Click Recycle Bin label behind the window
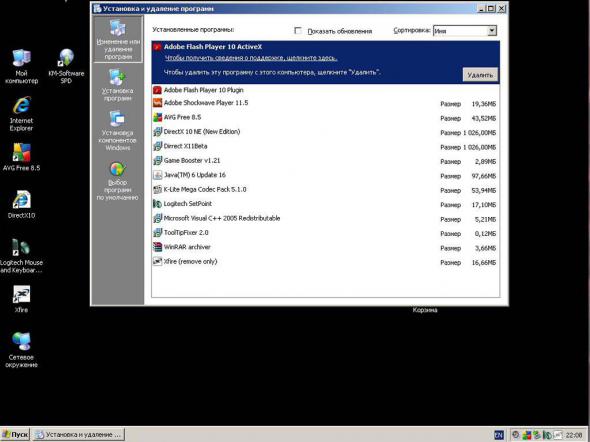This screenshot has height=442, width=590. point(425,310)
